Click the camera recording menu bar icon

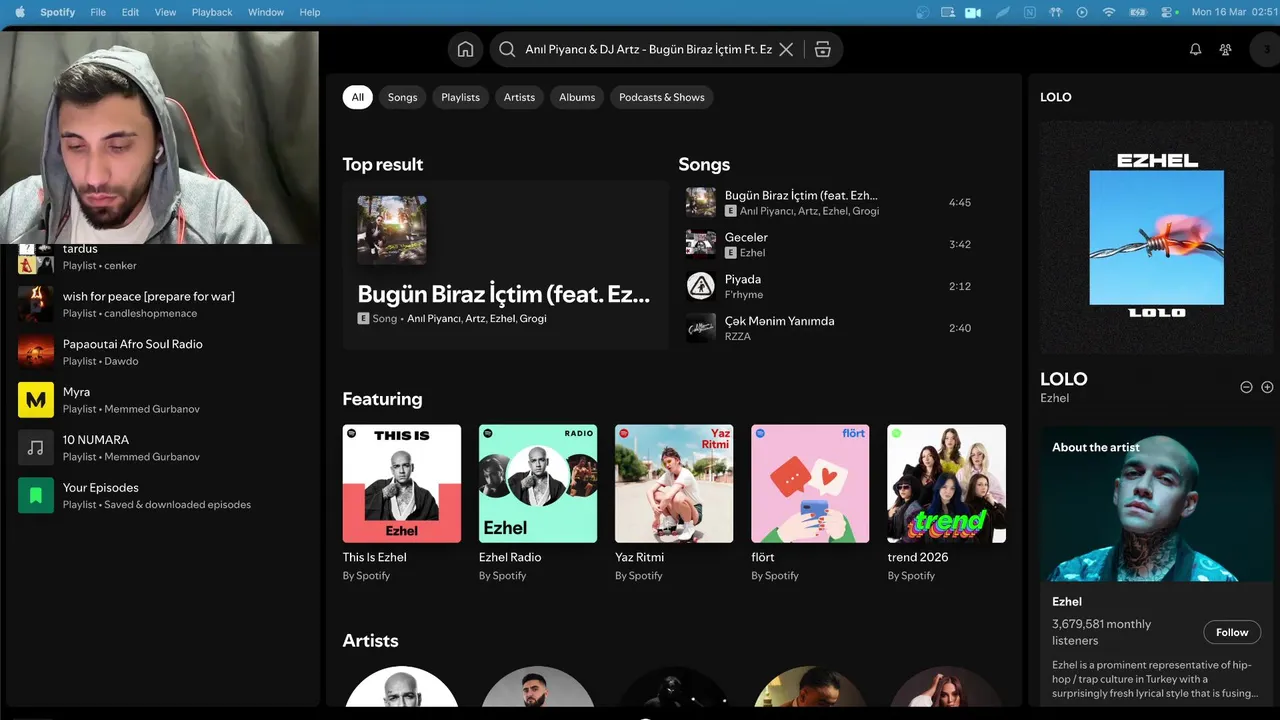[973, 12]
